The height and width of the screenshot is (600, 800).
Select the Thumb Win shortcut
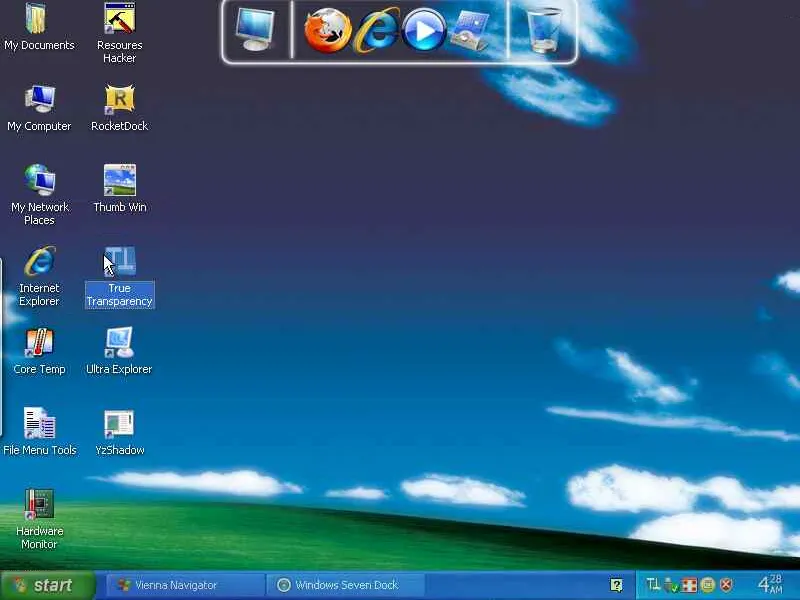coord(120,188)
